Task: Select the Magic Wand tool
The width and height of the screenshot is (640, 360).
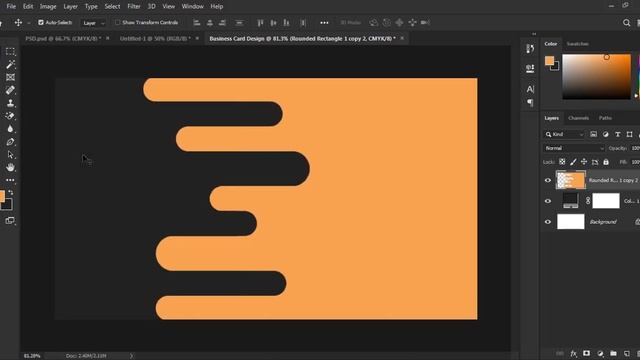Action: pyautogui.click(x=10, y=64)
